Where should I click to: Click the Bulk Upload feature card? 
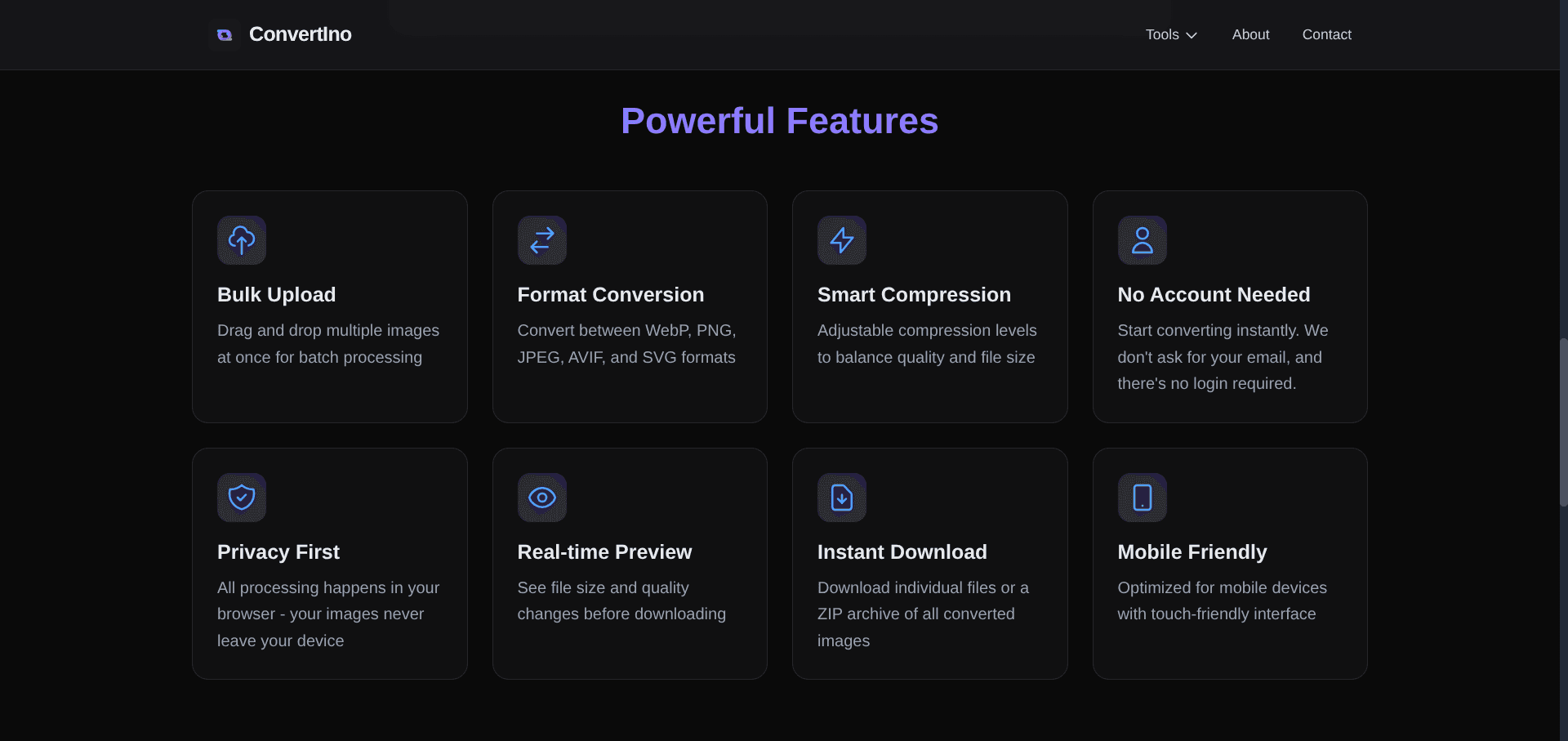tap(329, 306)
